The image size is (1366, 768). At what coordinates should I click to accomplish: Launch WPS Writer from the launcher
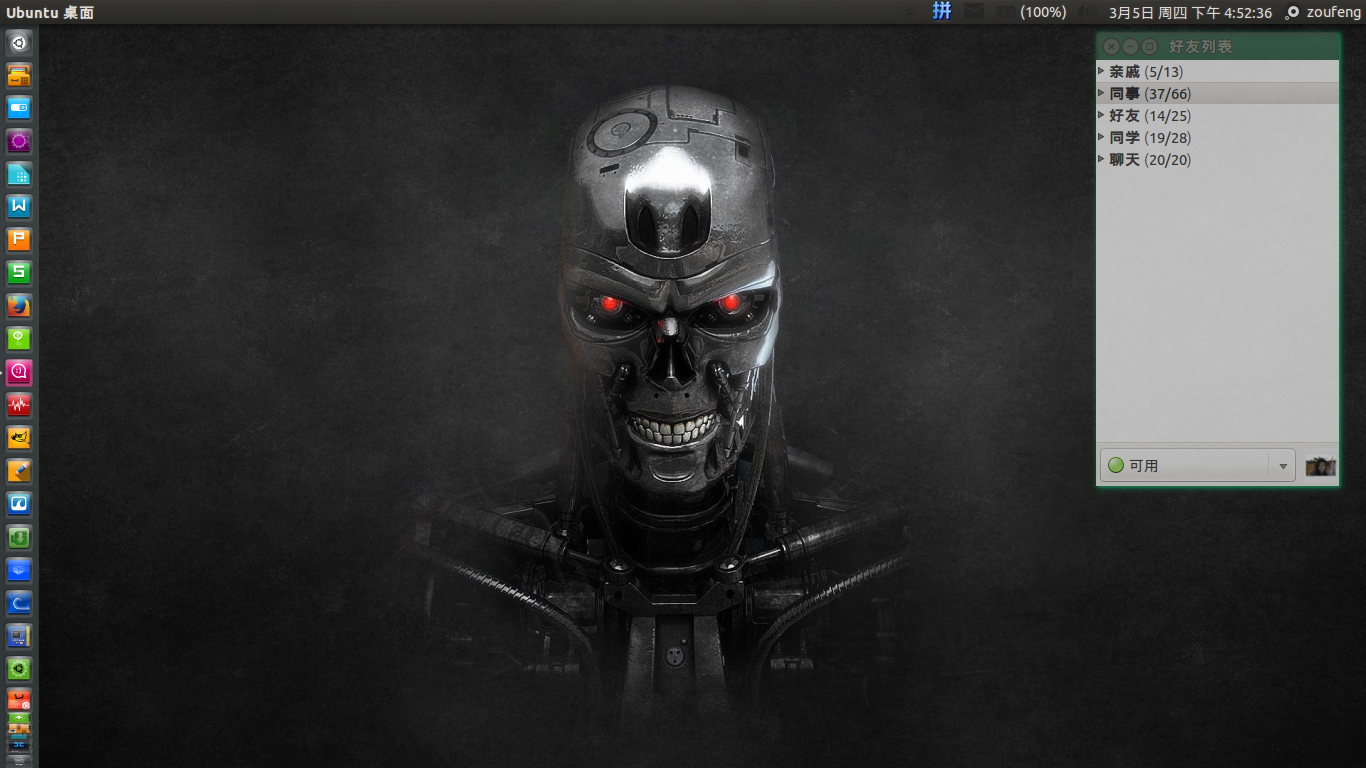pyautogui.click(x=20, y=207)
